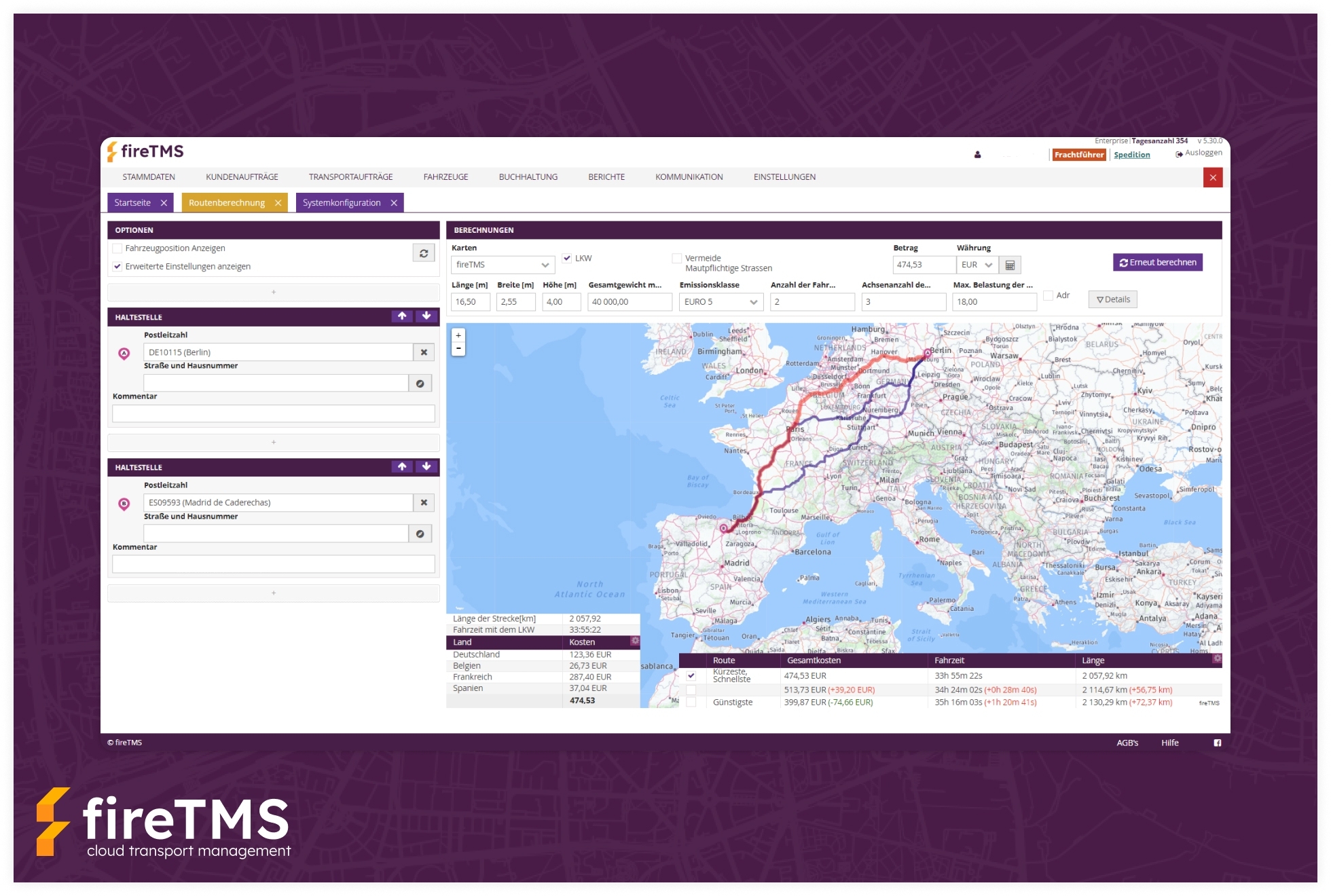Click the refresh icon in Optionen panel
The image size is (1331, 896).
click(423, 253)
